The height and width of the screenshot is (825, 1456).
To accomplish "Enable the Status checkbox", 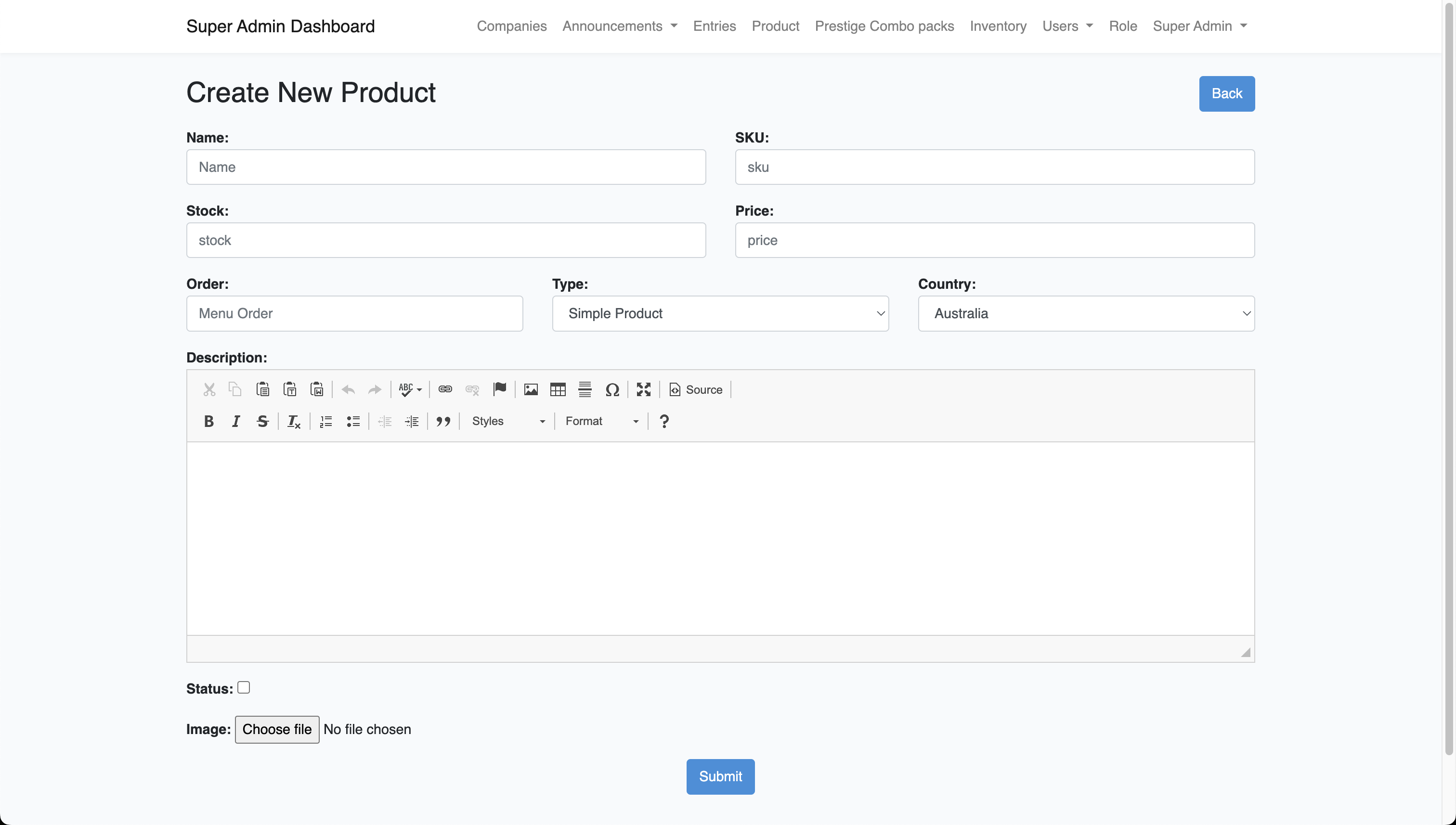I will (244, 687).
